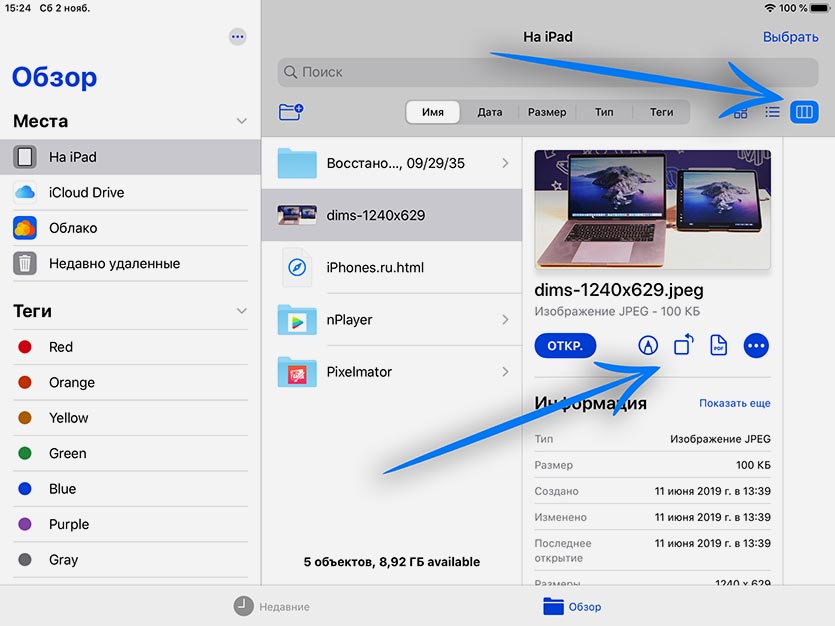Select the Облако app icon
The width and height of the screenshot is (835, 626).
pyautogui.click(x=24, y=228)
